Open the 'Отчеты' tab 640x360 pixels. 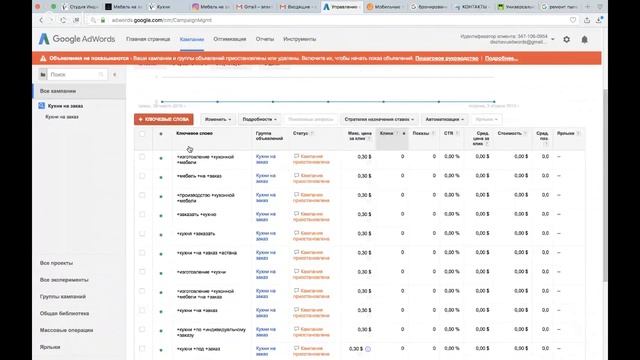click(x=265, y=39)
